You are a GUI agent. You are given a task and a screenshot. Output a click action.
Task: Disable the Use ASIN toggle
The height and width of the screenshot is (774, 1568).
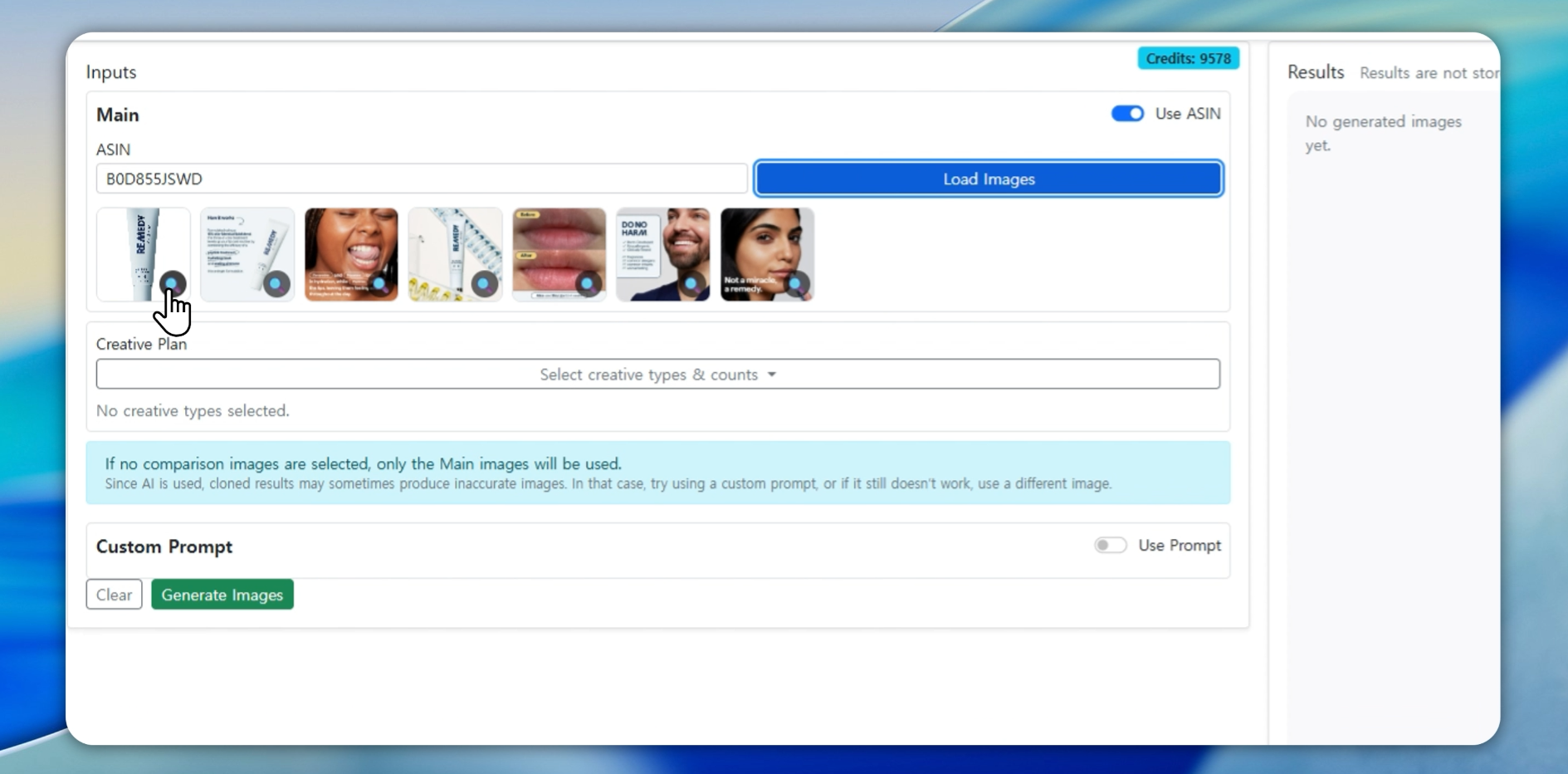click(1127, 114)
